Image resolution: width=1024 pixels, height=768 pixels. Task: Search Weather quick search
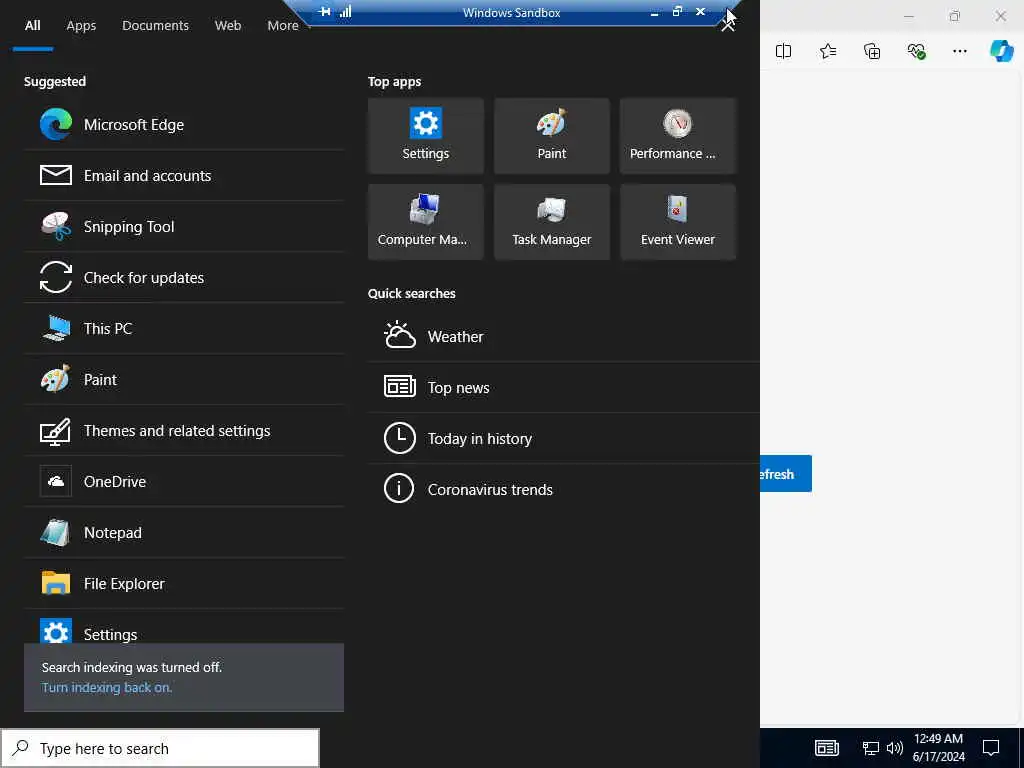[x=564, y=336]
